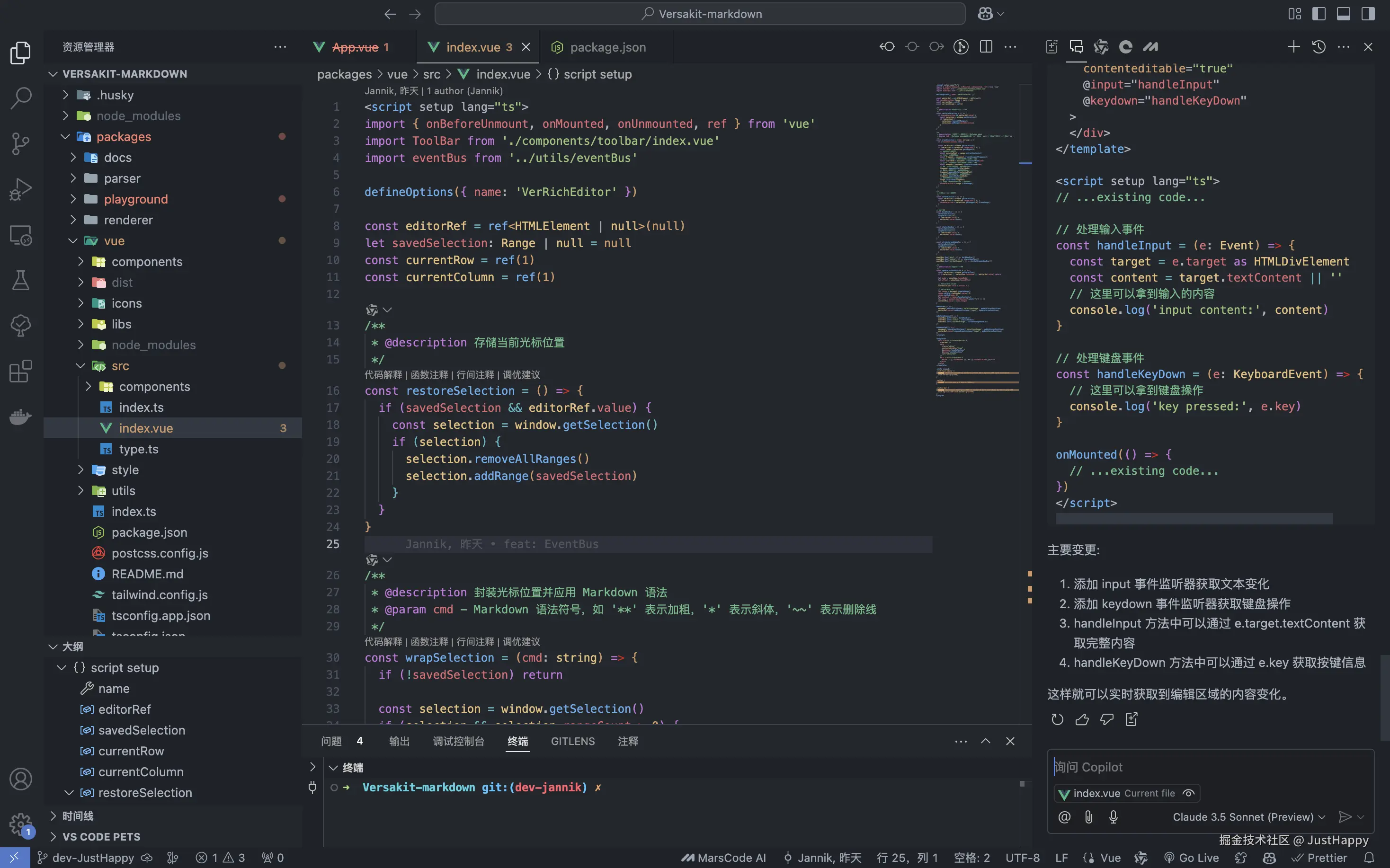This screenshot has width=1390, height=868.
Task: Open Source Control view in activity bar
Action: 21,143
